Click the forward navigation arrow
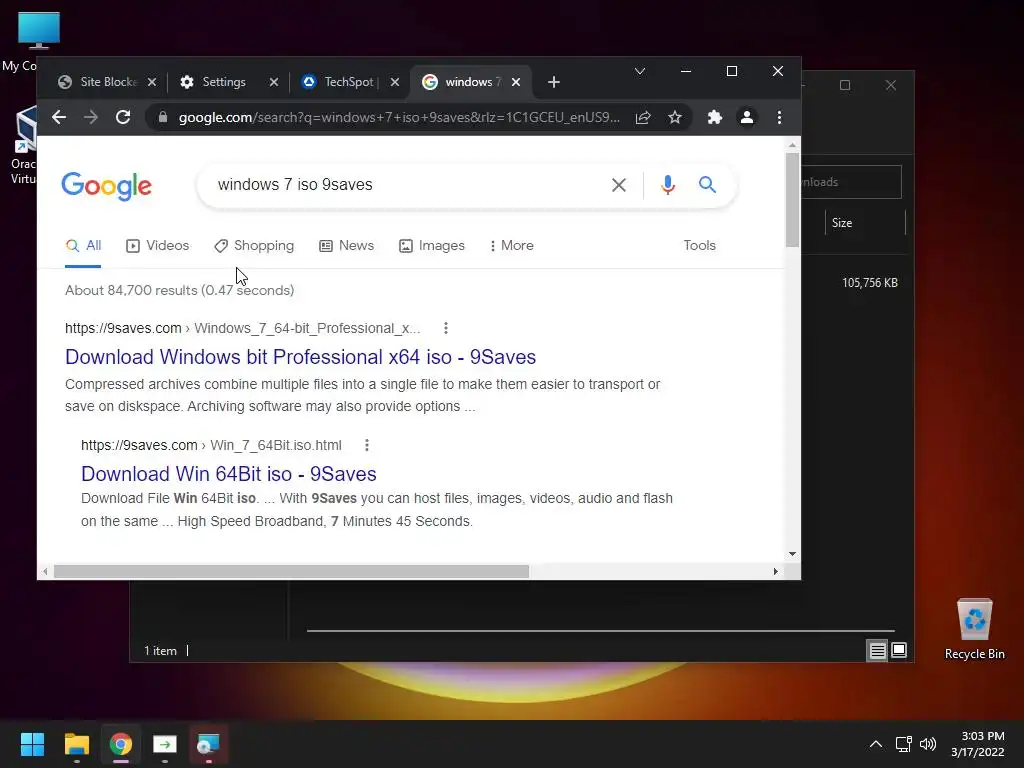The width and height of the screenshot is (1024, 768). 91,118
